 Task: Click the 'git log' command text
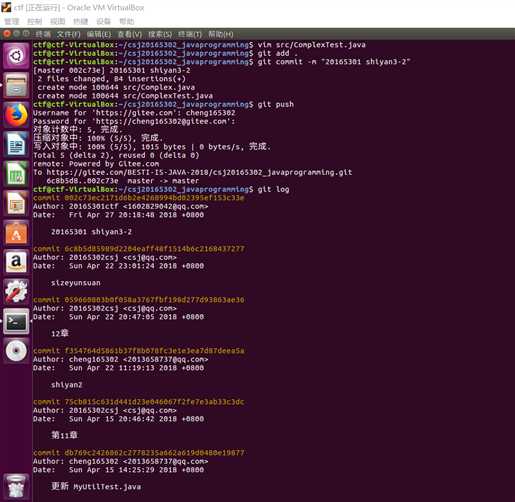coord(273,189)
